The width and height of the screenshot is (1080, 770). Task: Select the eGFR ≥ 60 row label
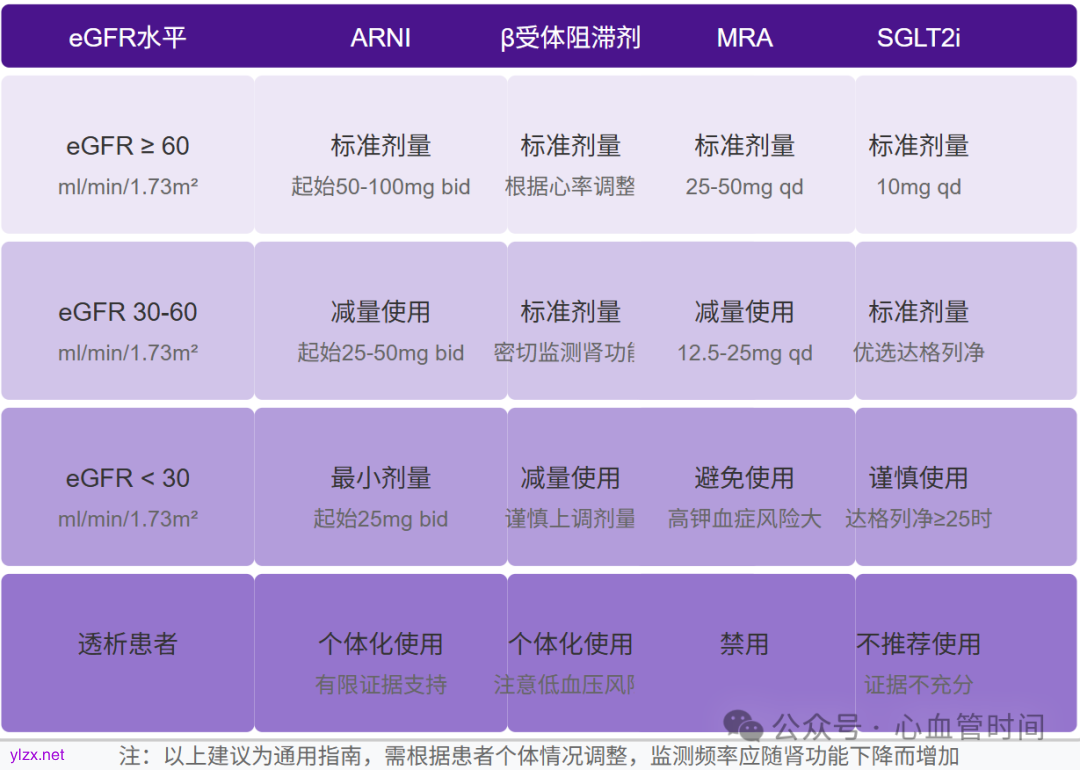(x=127, y=146)
